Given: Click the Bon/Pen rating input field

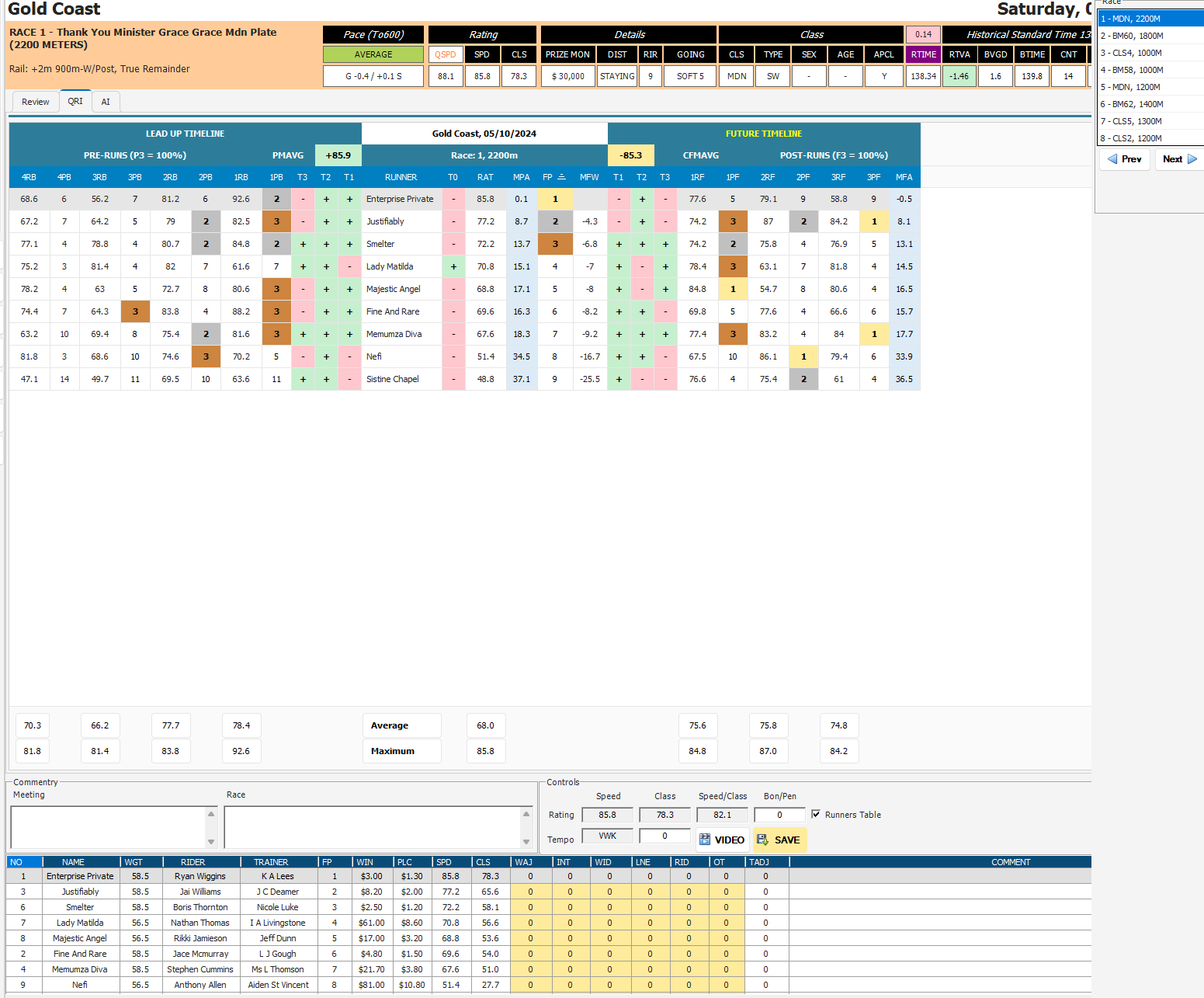Looking at the screenshot, I should coord(779,815).
